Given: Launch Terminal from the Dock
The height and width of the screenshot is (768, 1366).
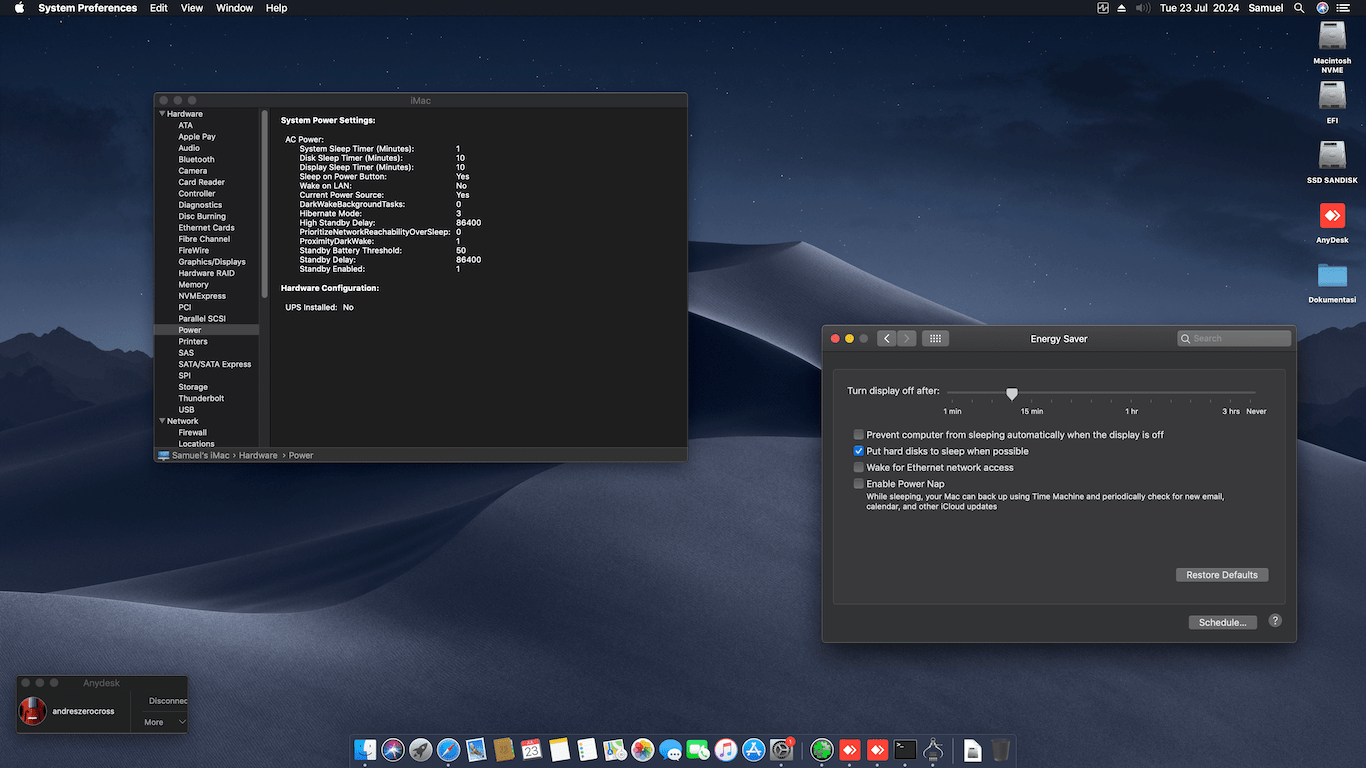Looking at the screenshot, I should click(905, 750).
